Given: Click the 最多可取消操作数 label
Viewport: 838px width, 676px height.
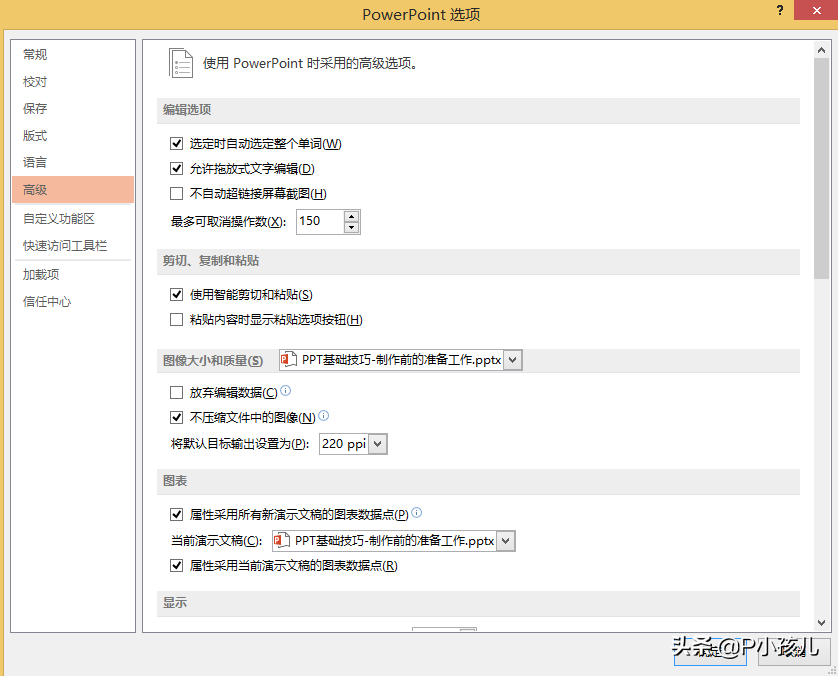Looking at the screenshot, I should [x=228, y=222].
